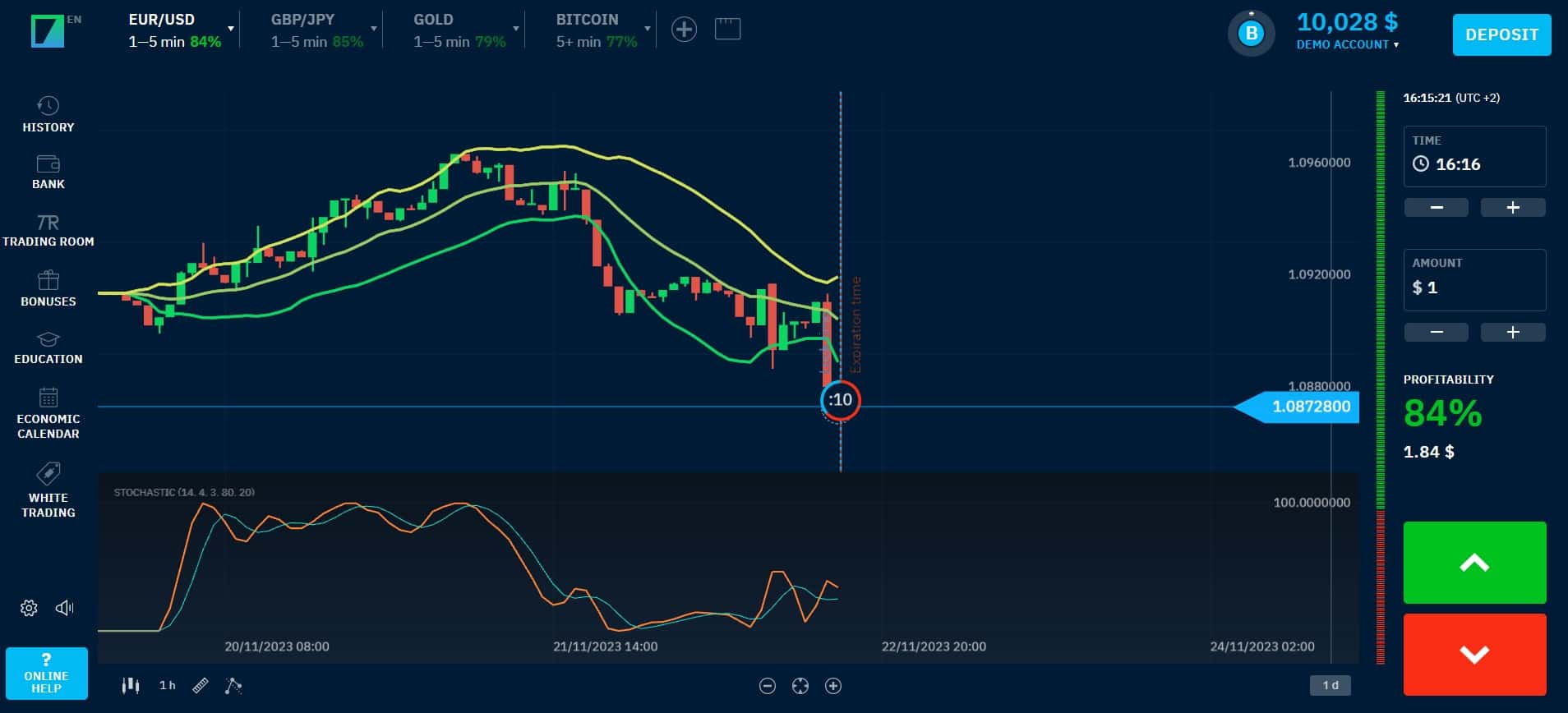Open the drawing tools icon
This screenshot has width=1568, height=713.
coord(233,685)
